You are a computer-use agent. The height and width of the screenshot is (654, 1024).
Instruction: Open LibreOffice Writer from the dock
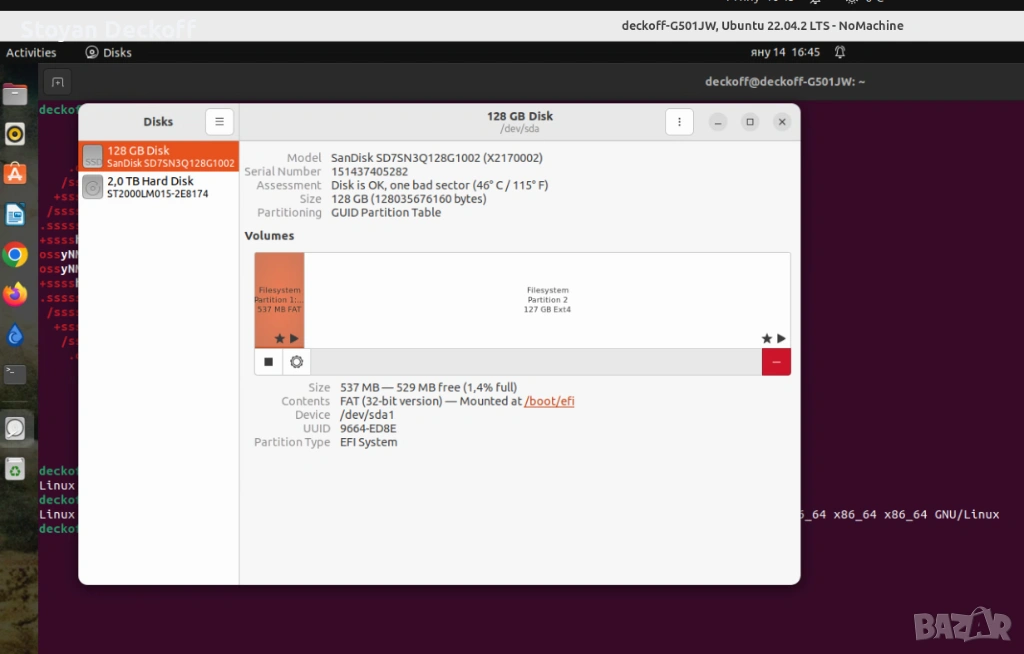[x=15, y=214]
